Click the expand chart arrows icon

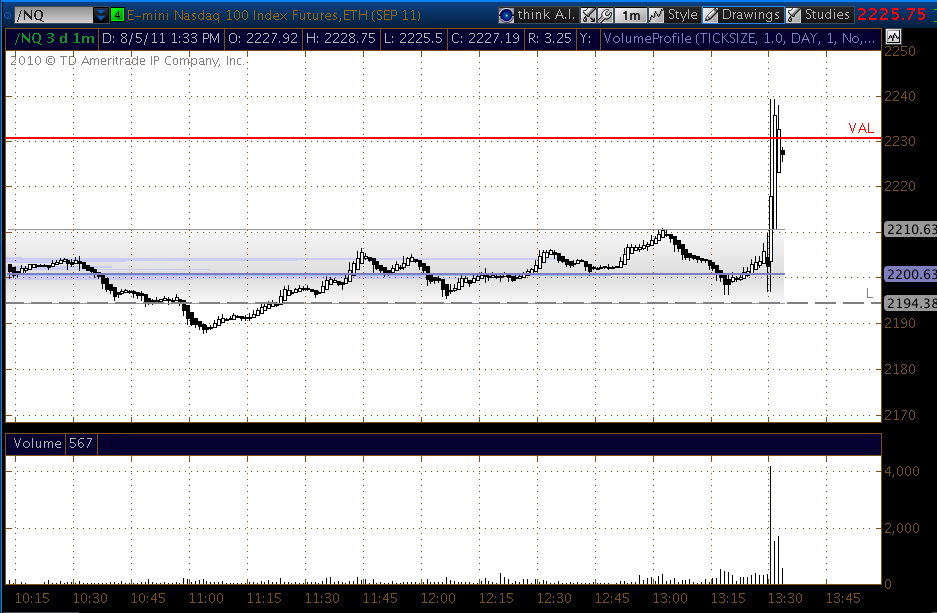589,15
